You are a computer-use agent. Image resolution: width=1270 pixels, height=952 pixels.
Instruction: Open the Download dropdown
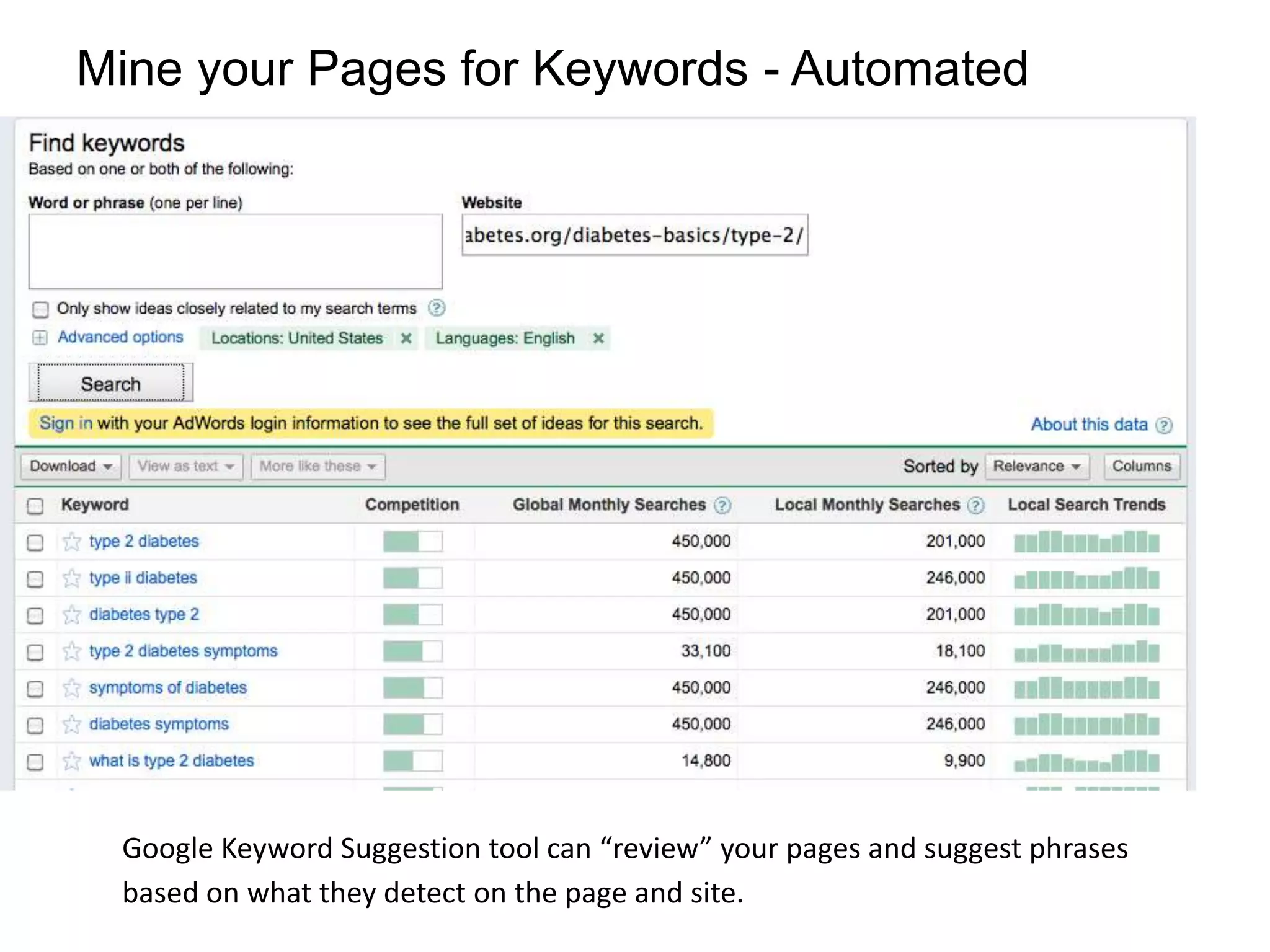(x=71, y=466)
